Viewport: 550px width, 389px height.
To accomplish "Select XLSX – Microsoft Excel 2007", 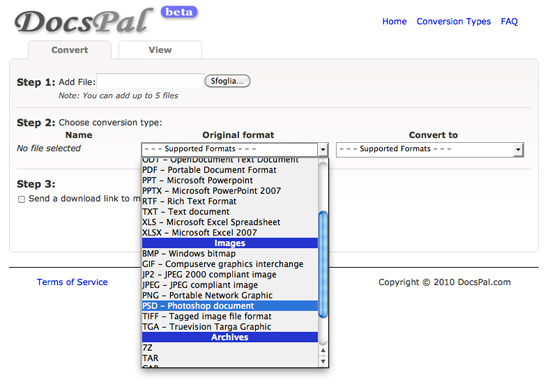I will point(230,233).
